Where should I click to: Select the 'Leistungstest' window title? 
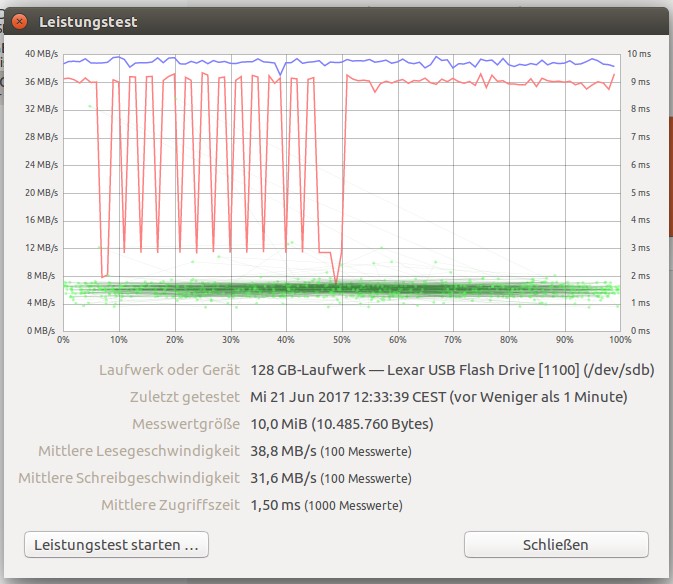click(x=88, y=22)
